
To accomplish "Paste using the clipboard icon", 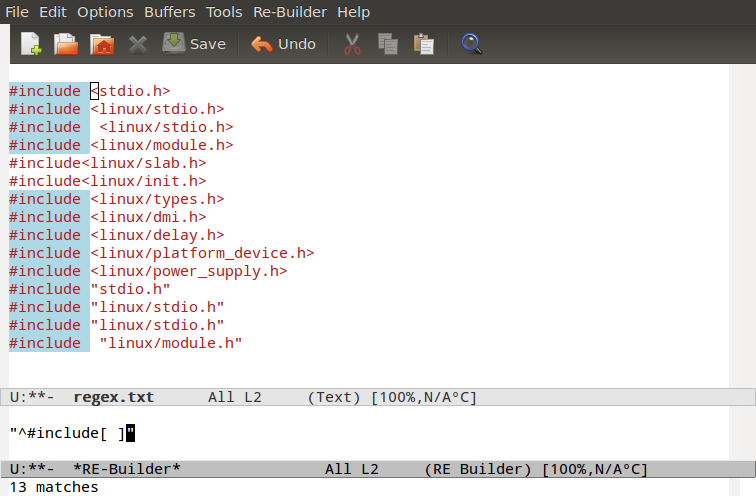I will pos(424,44).
